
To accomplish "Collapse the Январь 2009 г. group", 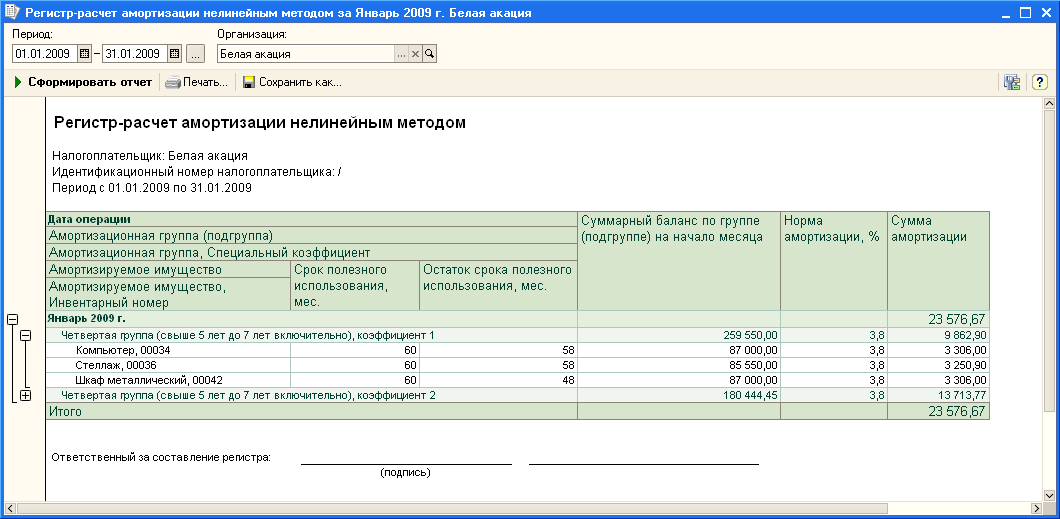I will [x=13, y=319].
